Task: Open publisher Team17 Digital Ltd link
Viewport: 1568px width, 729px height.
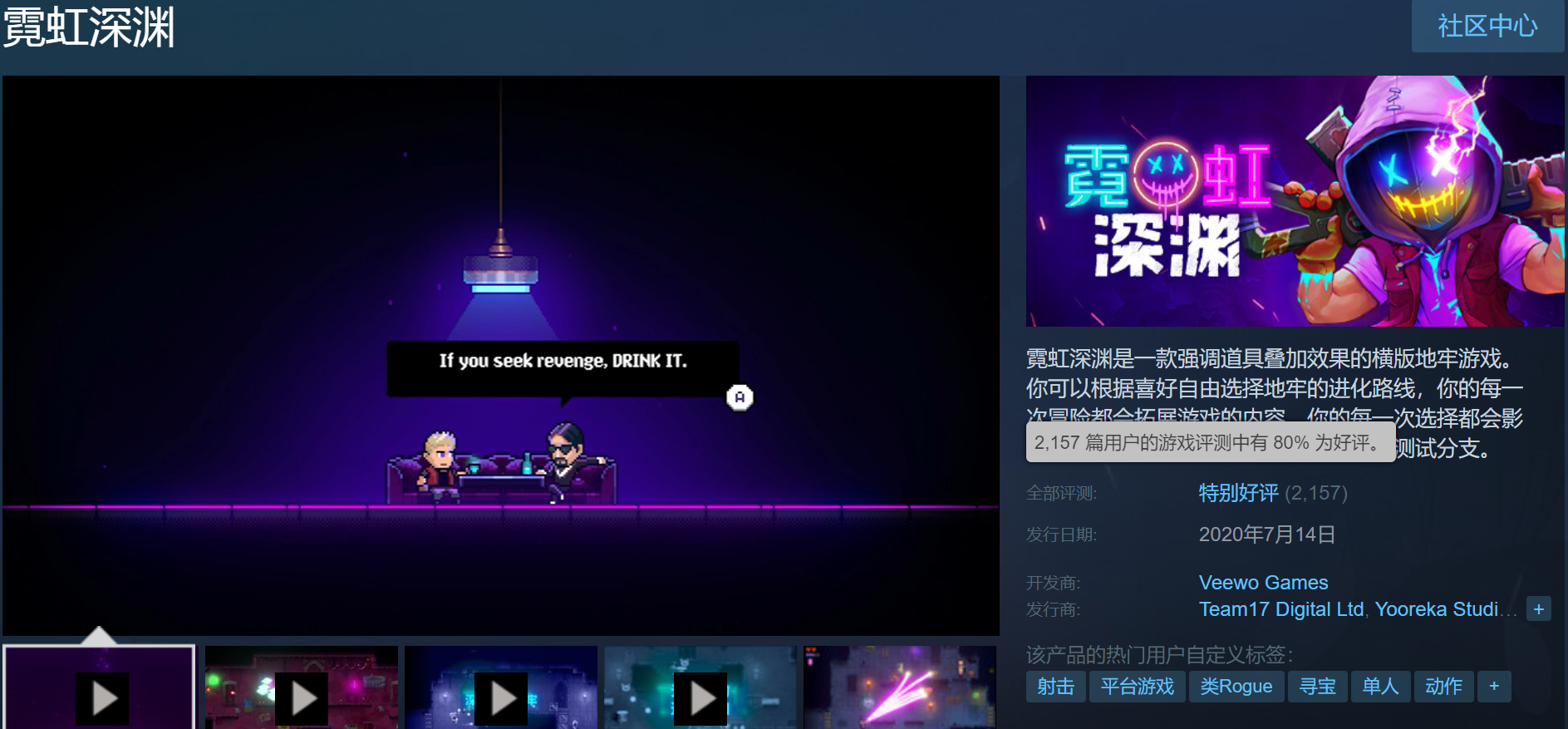Action: 1280,609
